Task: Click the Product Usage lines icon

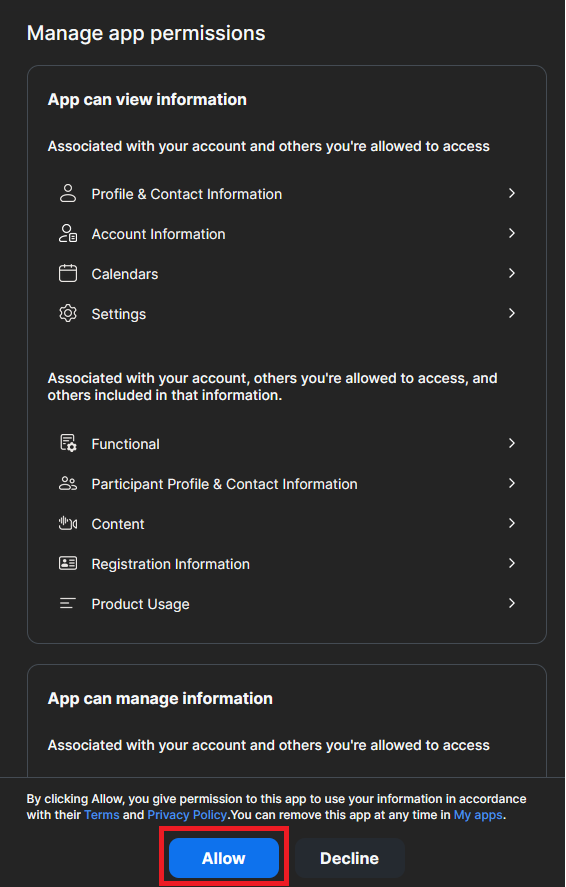Action: pos(67,604)
